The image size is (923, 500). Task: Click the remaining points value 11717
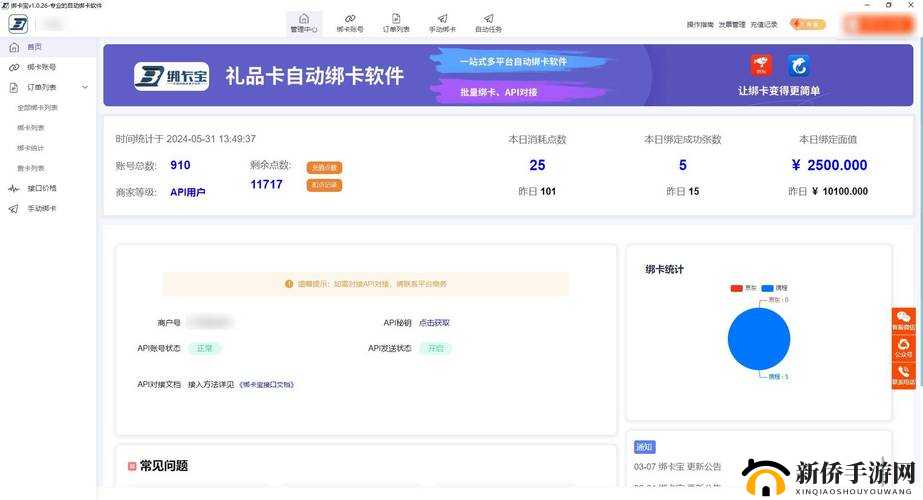267,184
